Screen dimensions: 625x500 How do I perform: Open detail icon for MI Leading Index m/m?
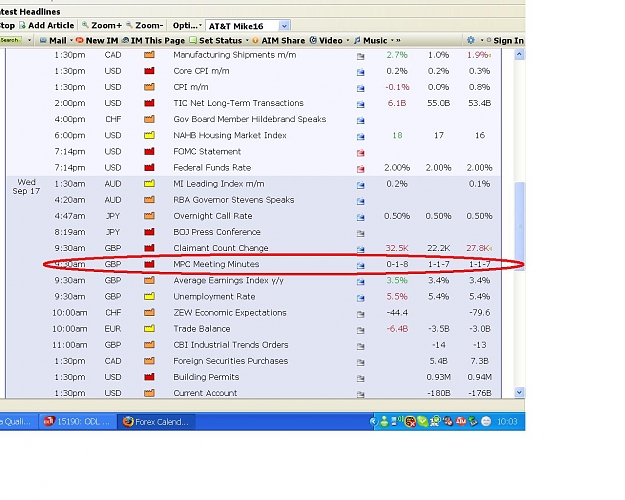[360, 185]
